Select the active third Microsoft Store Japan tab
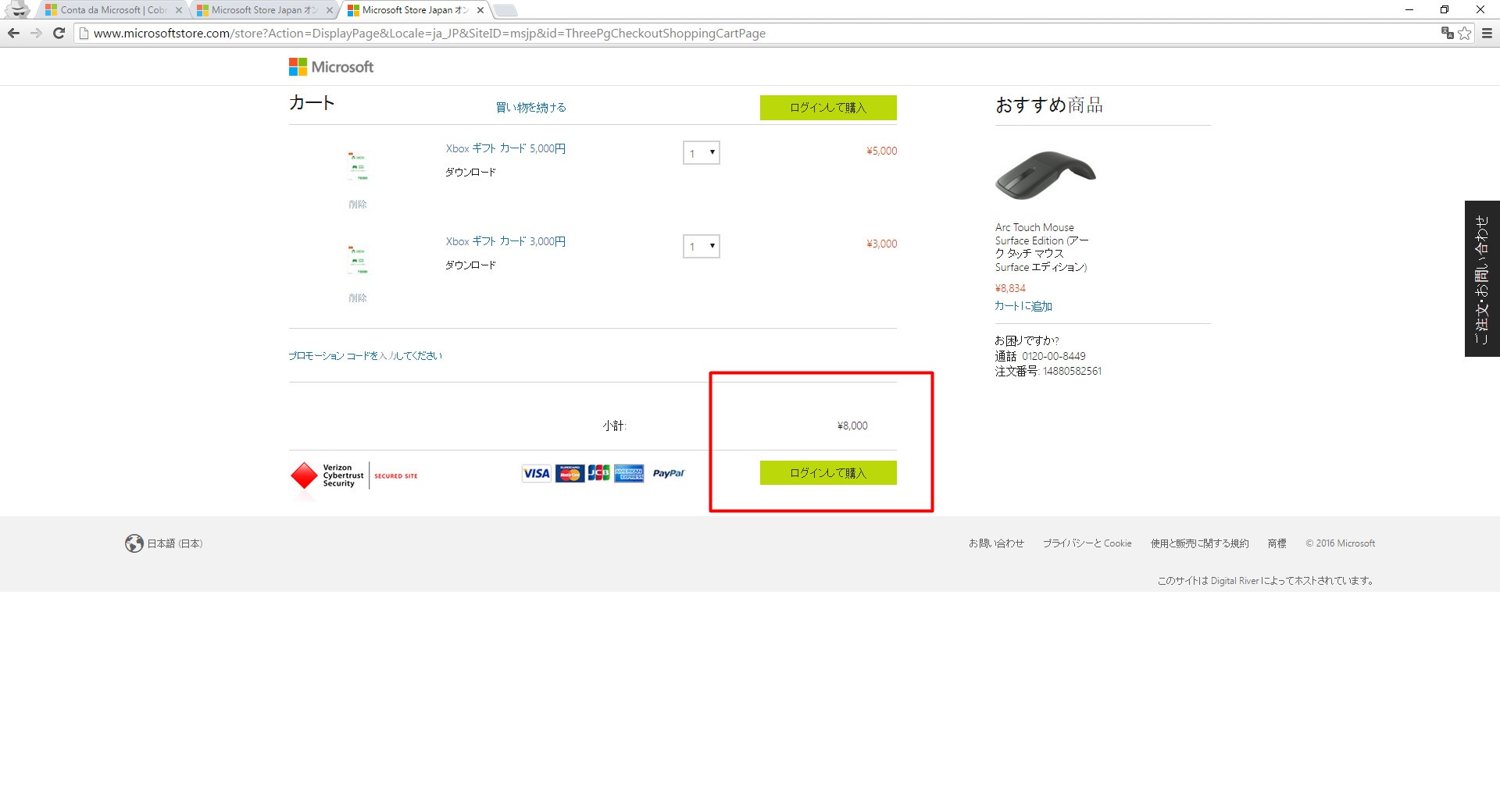The height and width of the screenshot is (812, 1500). coord(415,10)
